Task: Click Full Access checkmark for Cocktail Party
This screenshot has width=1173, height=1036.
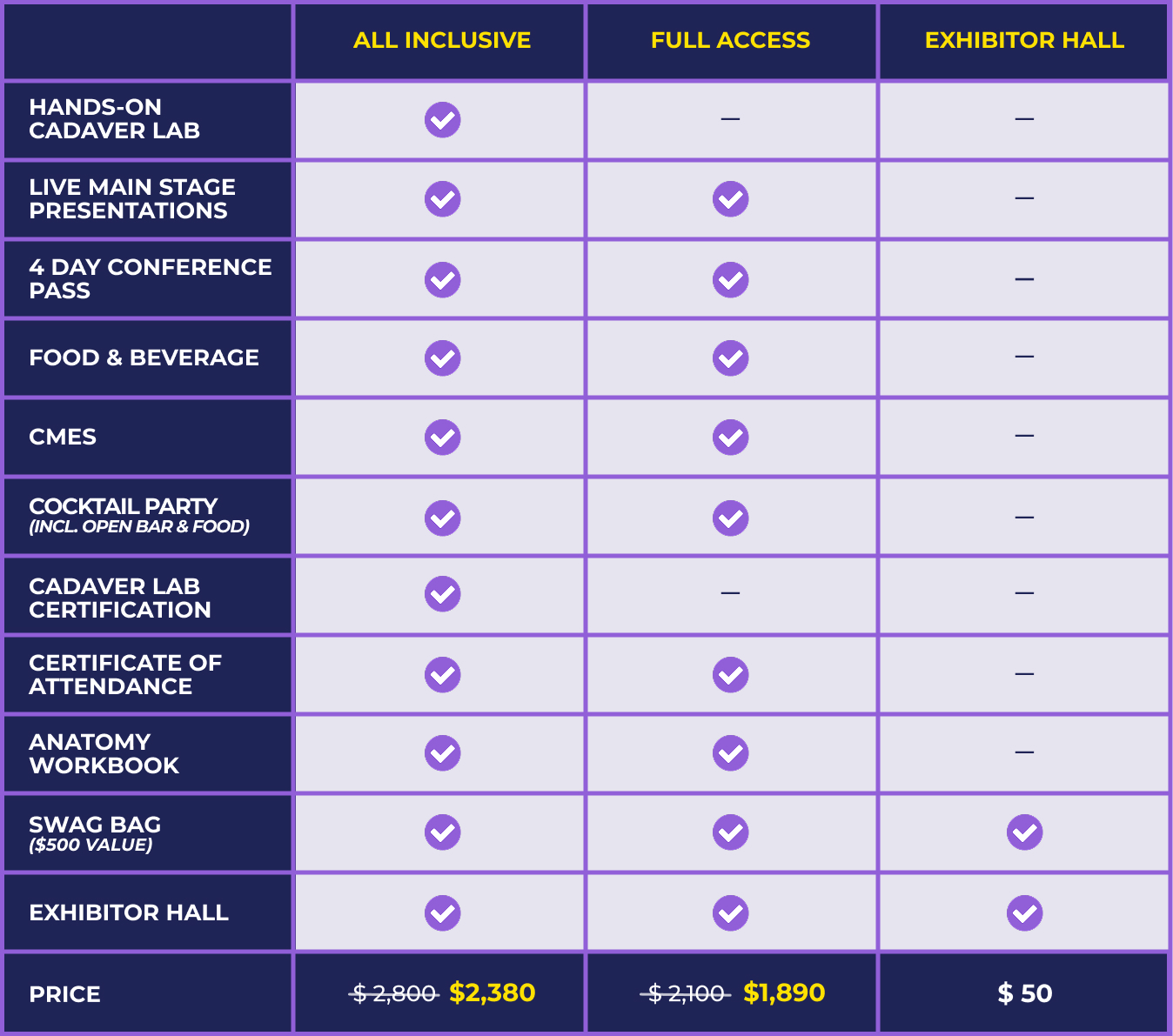Action: (731, 518)
